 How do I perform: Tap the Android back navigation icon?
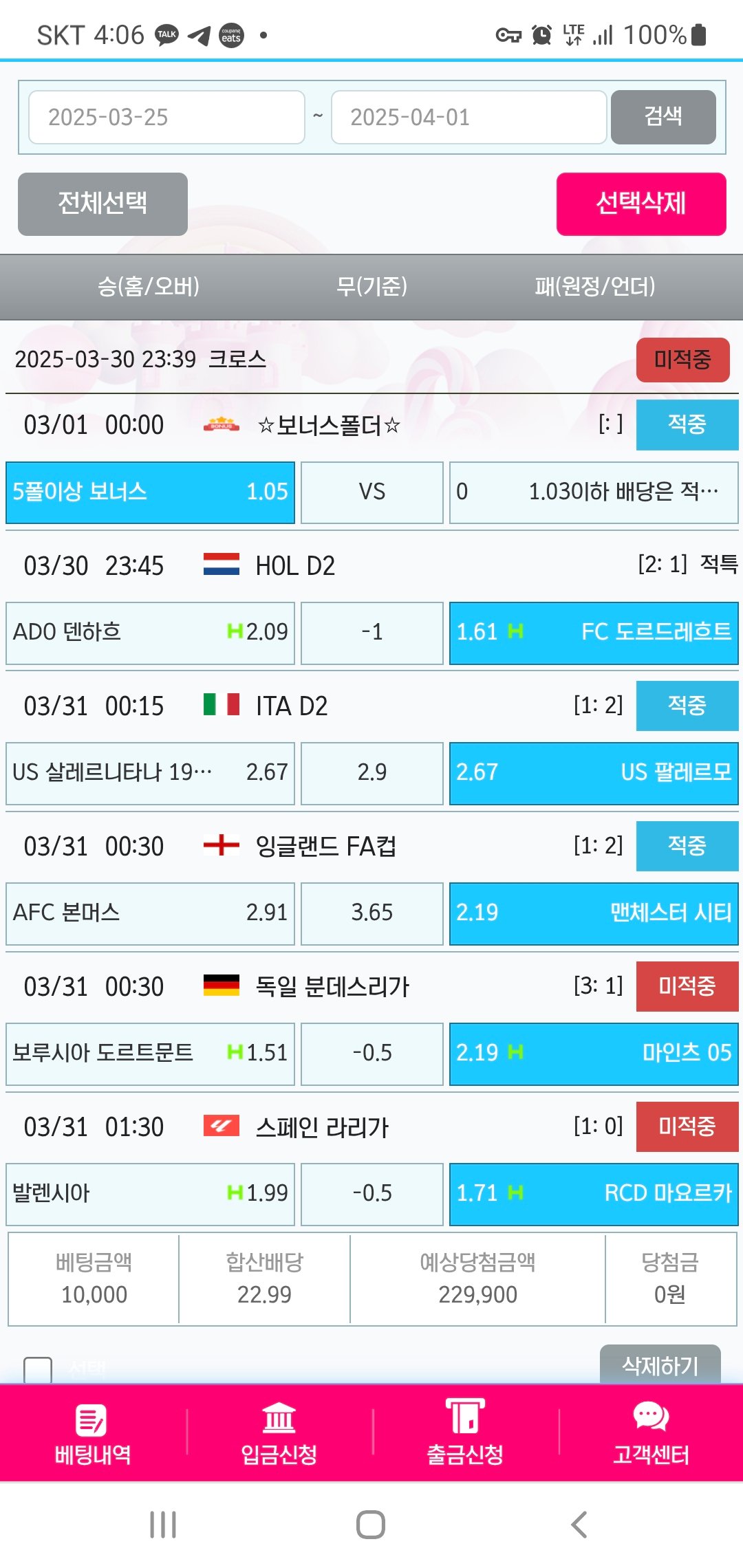pos(579,1525)
